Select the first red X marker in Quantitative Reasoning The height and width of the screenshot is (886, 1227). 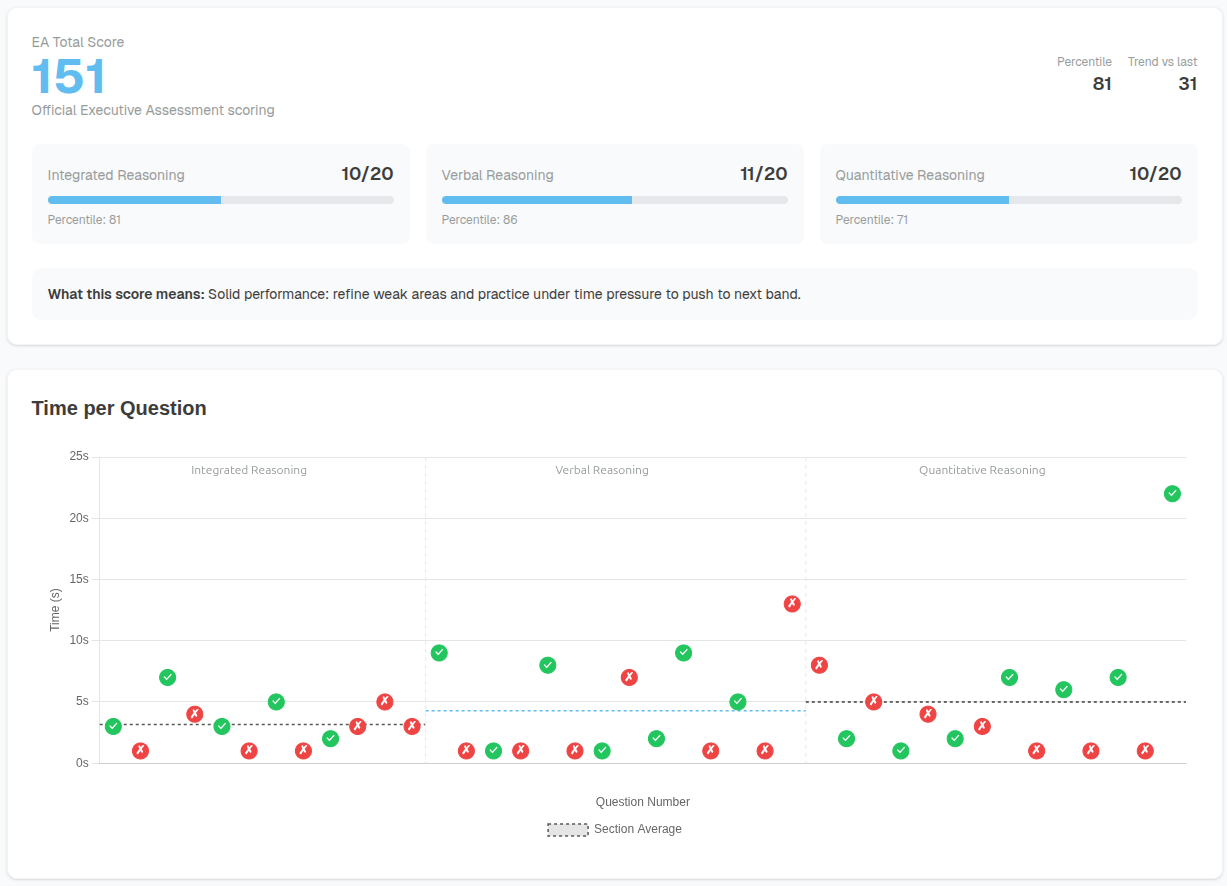819,664
